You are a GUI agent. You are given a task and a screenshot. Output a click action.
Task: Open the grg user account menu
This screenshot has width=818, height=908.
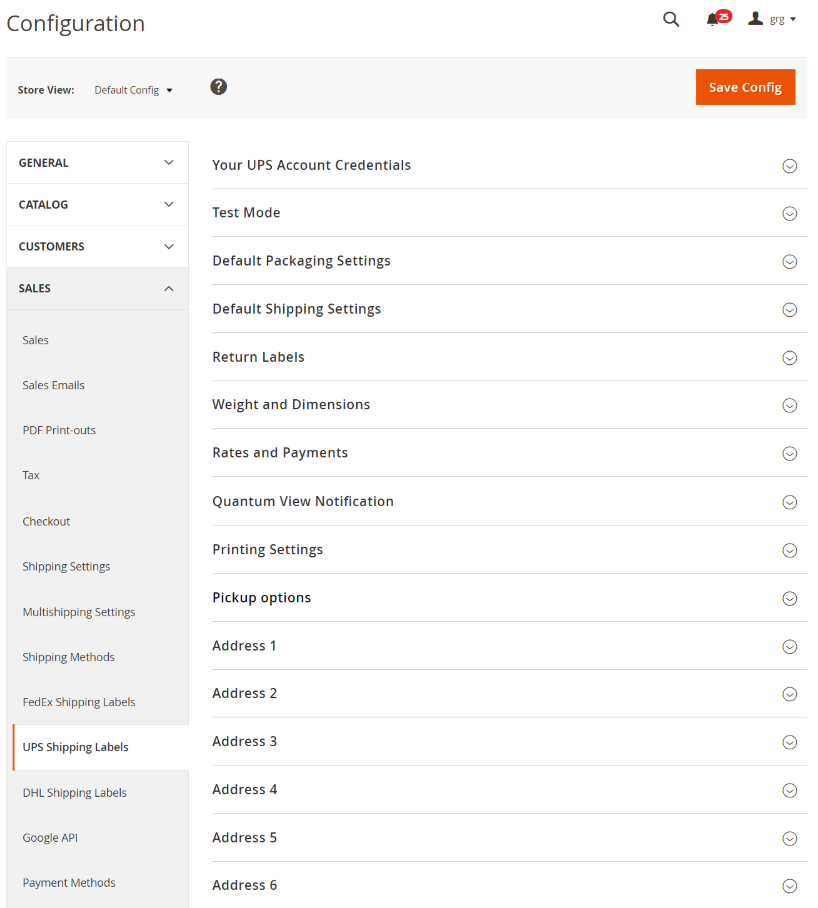pos(772,19)
